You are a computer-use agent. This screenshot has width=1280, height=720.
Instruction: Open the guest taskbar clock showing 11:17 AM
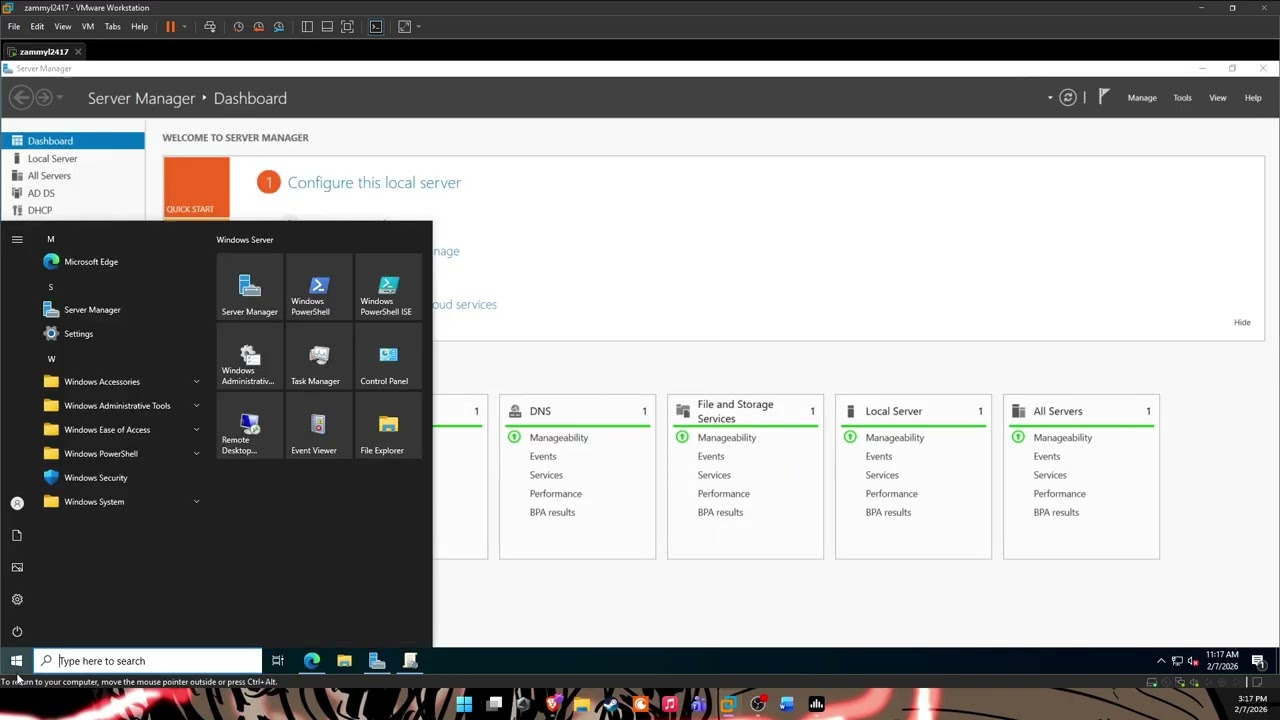[1222, 661]
